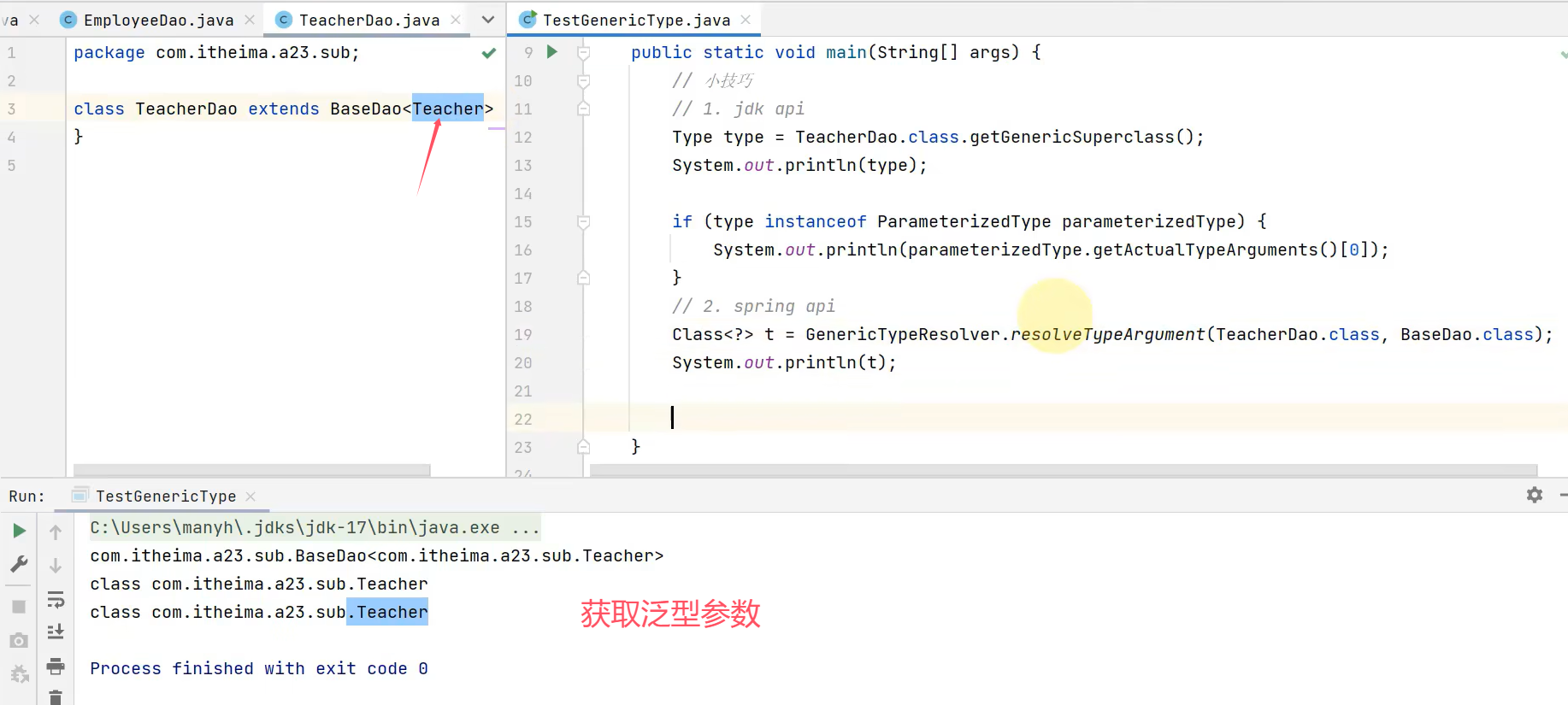This screenshot has width=1568, height=705.
Task: Close TestGenericType.java tab
Action: (x=746, y=20)
